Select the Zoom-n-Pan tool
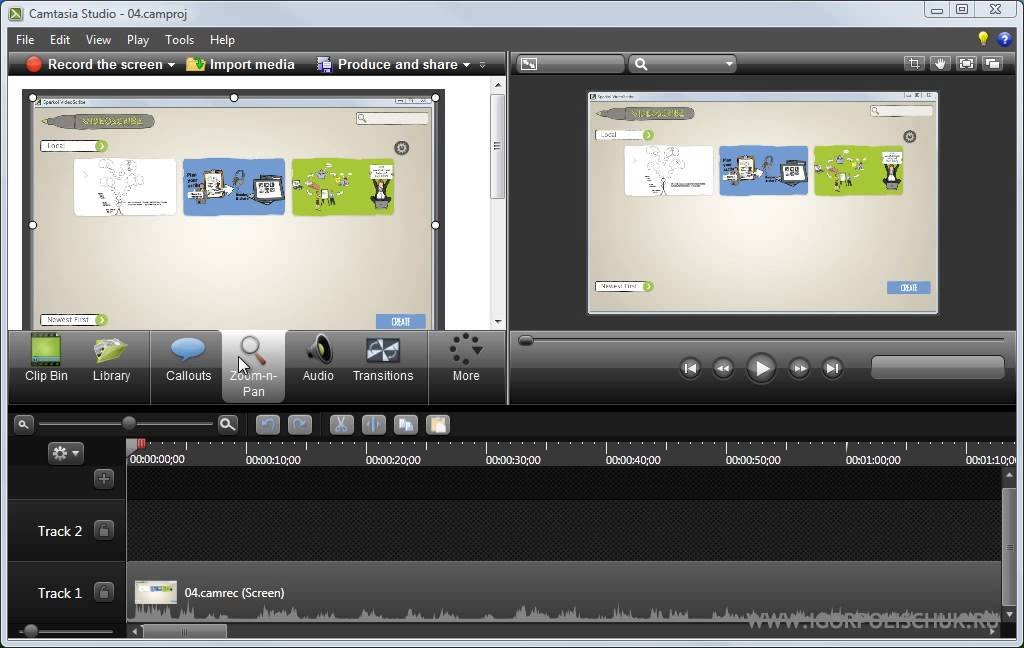This screenshot has width=1024, height=648. point(253,366)
